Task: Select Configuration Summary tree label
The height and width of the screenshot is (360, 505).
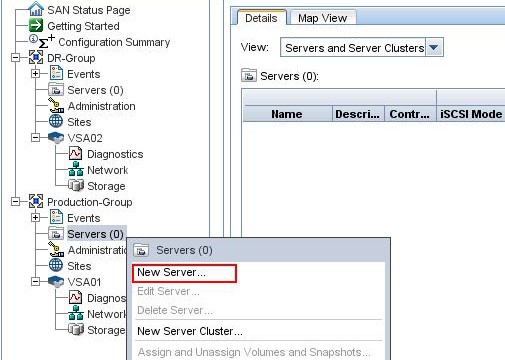Action: tap(114, 42)
